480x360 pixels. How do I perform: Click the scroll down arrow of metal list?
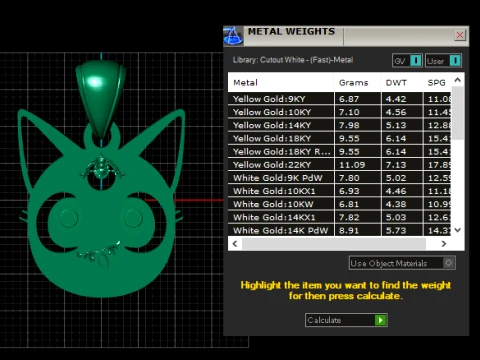click(x=458, y=230)
